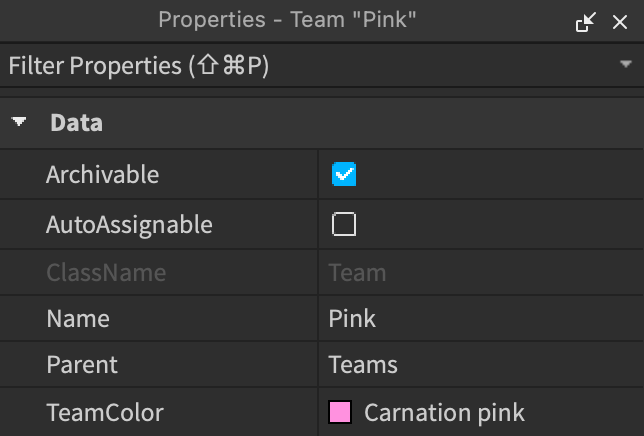This screenshot has width=644, height=436.
Task: Edit the Name value Pink
Action: [352, 319]
